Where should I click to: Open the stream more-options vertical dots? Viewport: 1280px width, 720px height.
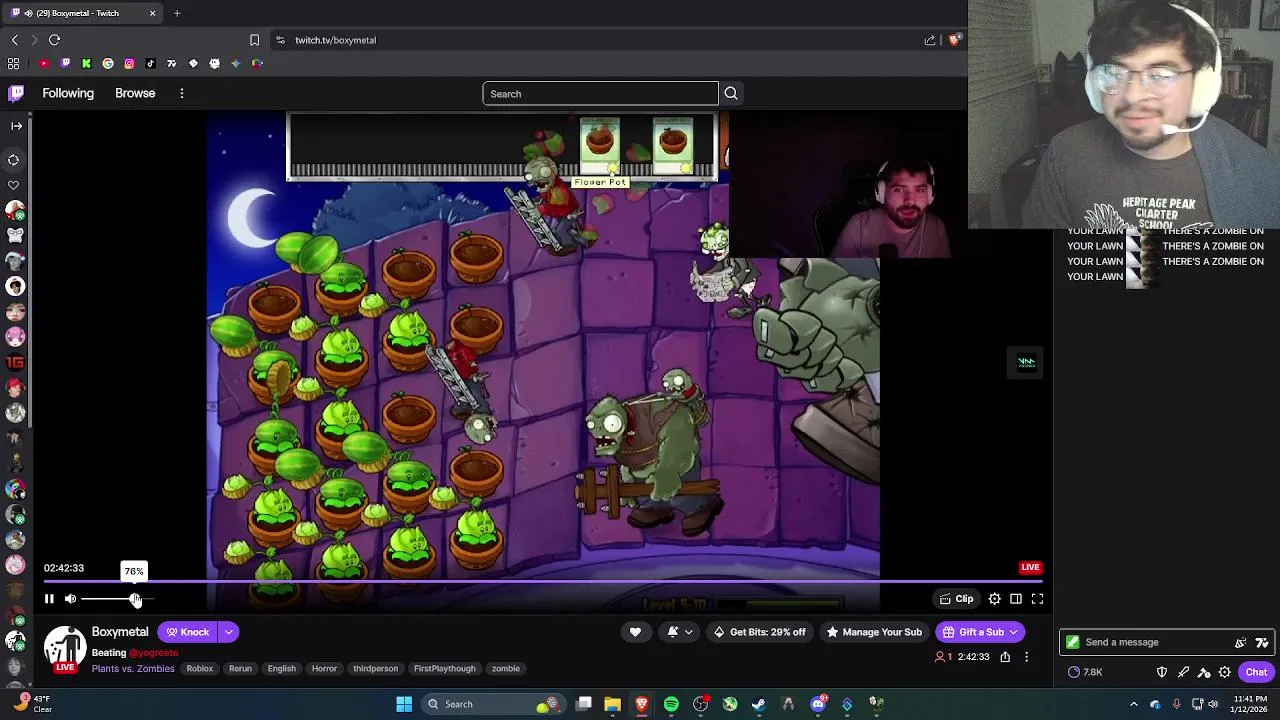pyautogui.click(x=1026, y=657)
